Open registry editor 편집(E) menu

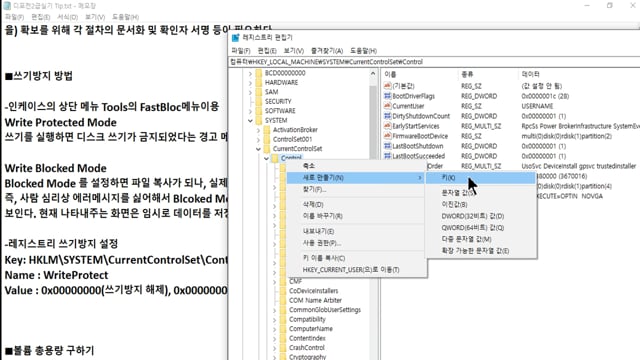(267, 51)
